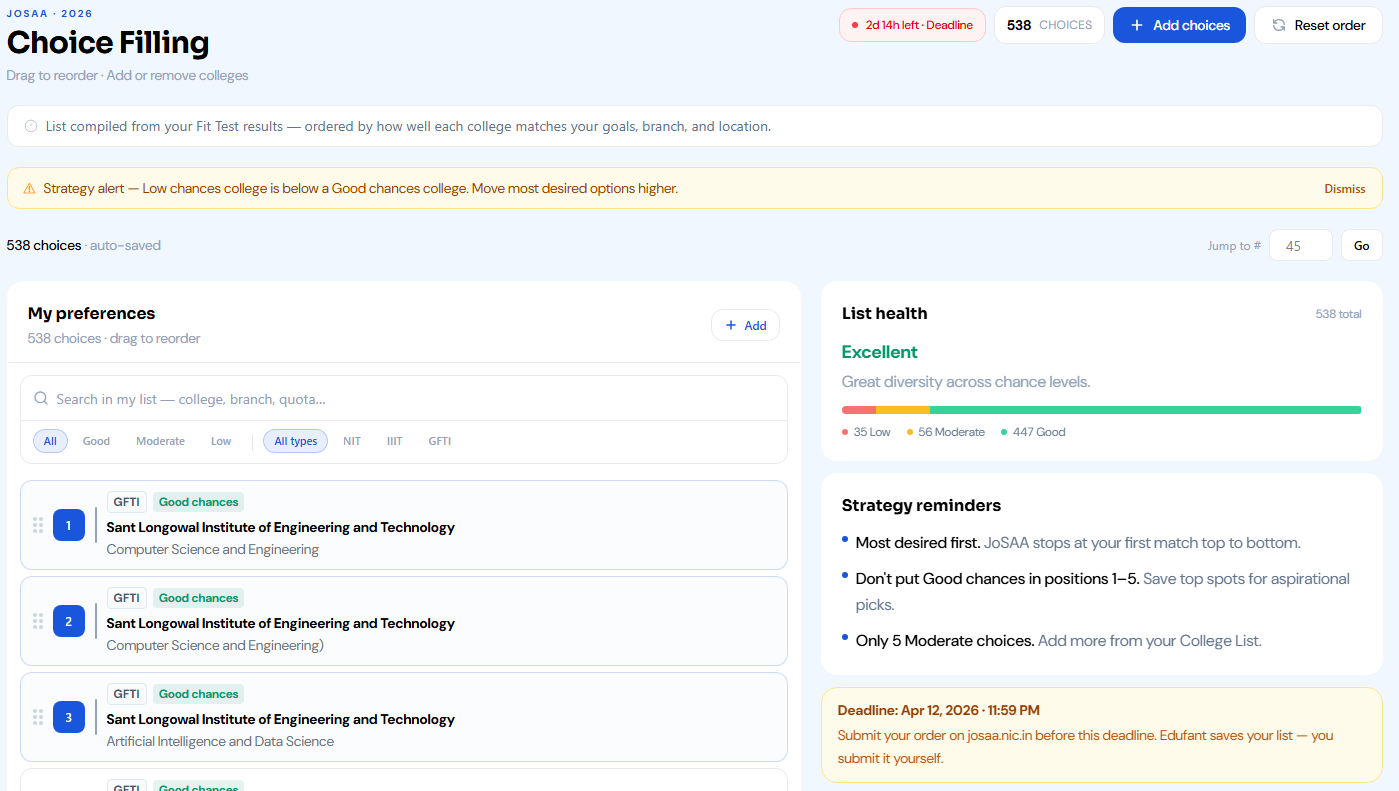This screenshot has width=1399, height=791.
Task: Grab the drag handle of choice 1
Action: [x=38, y=525]
